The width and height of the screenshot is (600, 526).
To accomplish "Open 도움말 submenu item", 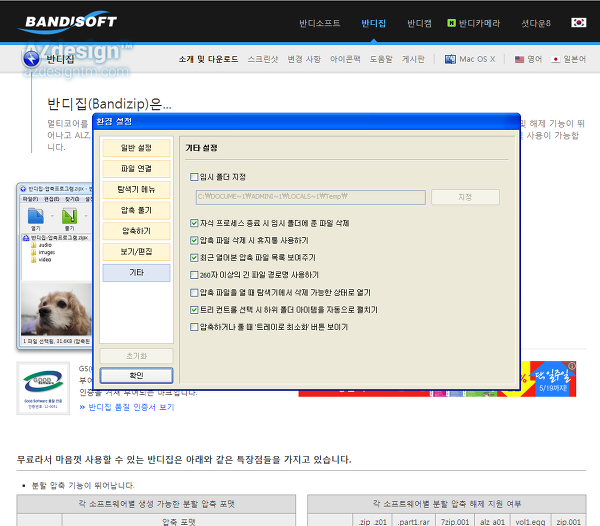I will (x=381, y=59).
